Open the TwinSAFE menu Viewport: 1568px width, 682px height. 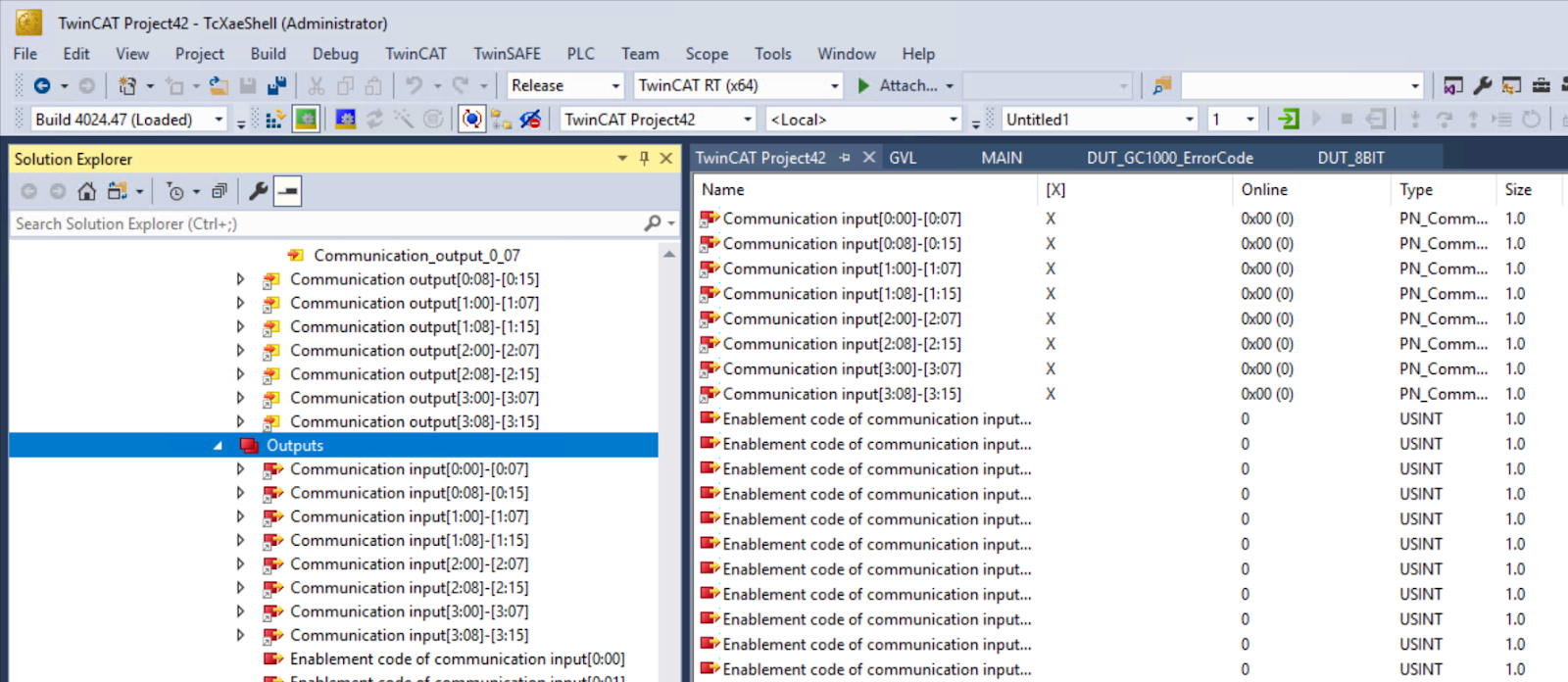click(x=507, y=54)
